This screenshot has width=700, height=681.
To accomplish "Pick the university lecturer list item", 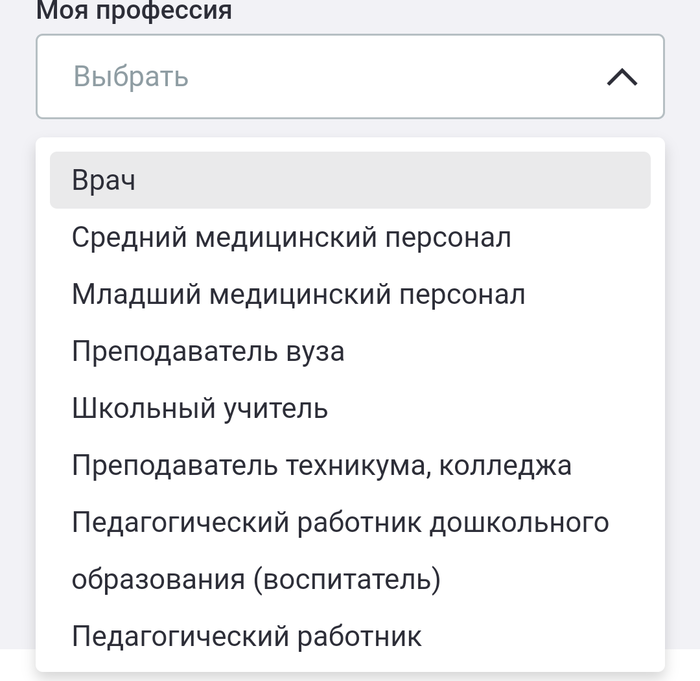I will (x=208, y=352).
